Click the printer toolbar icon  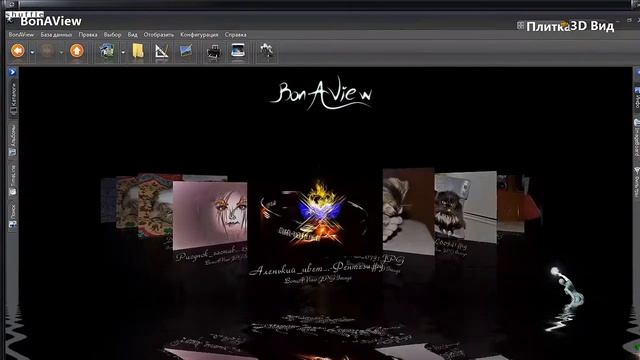pos(214,52)
